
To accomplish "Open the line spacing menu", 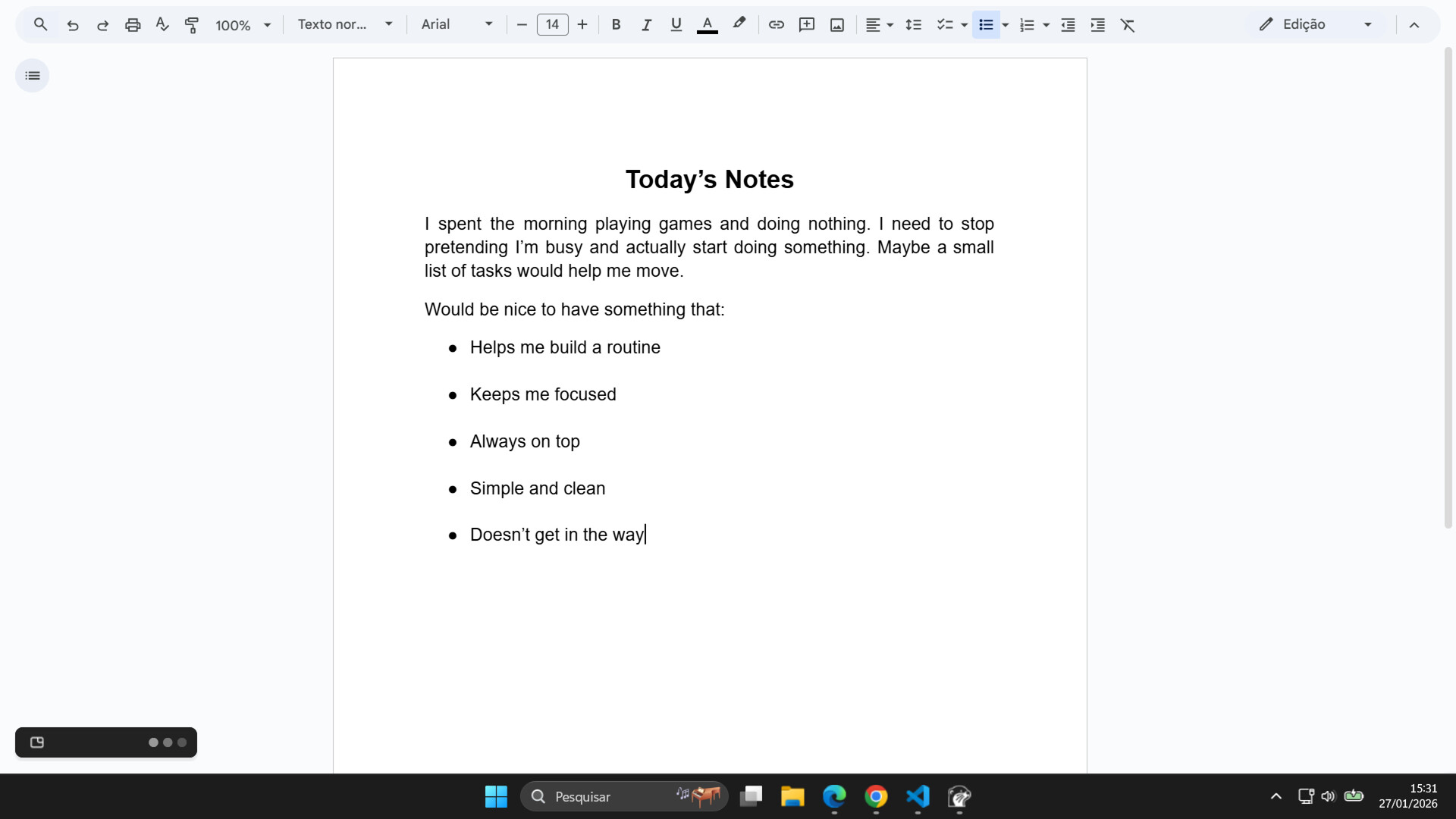I will 913,24.
